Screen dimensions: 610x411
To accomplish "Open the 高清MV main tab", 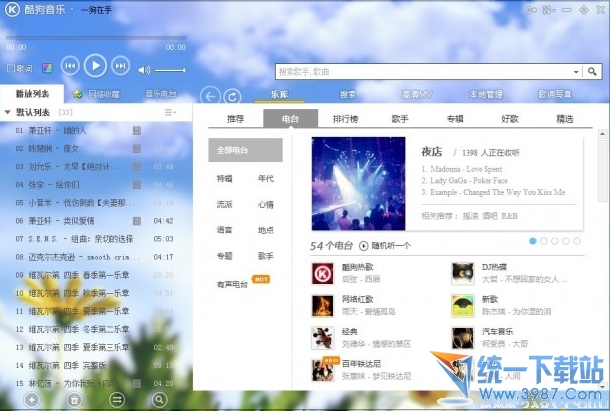I will [417, 94].
